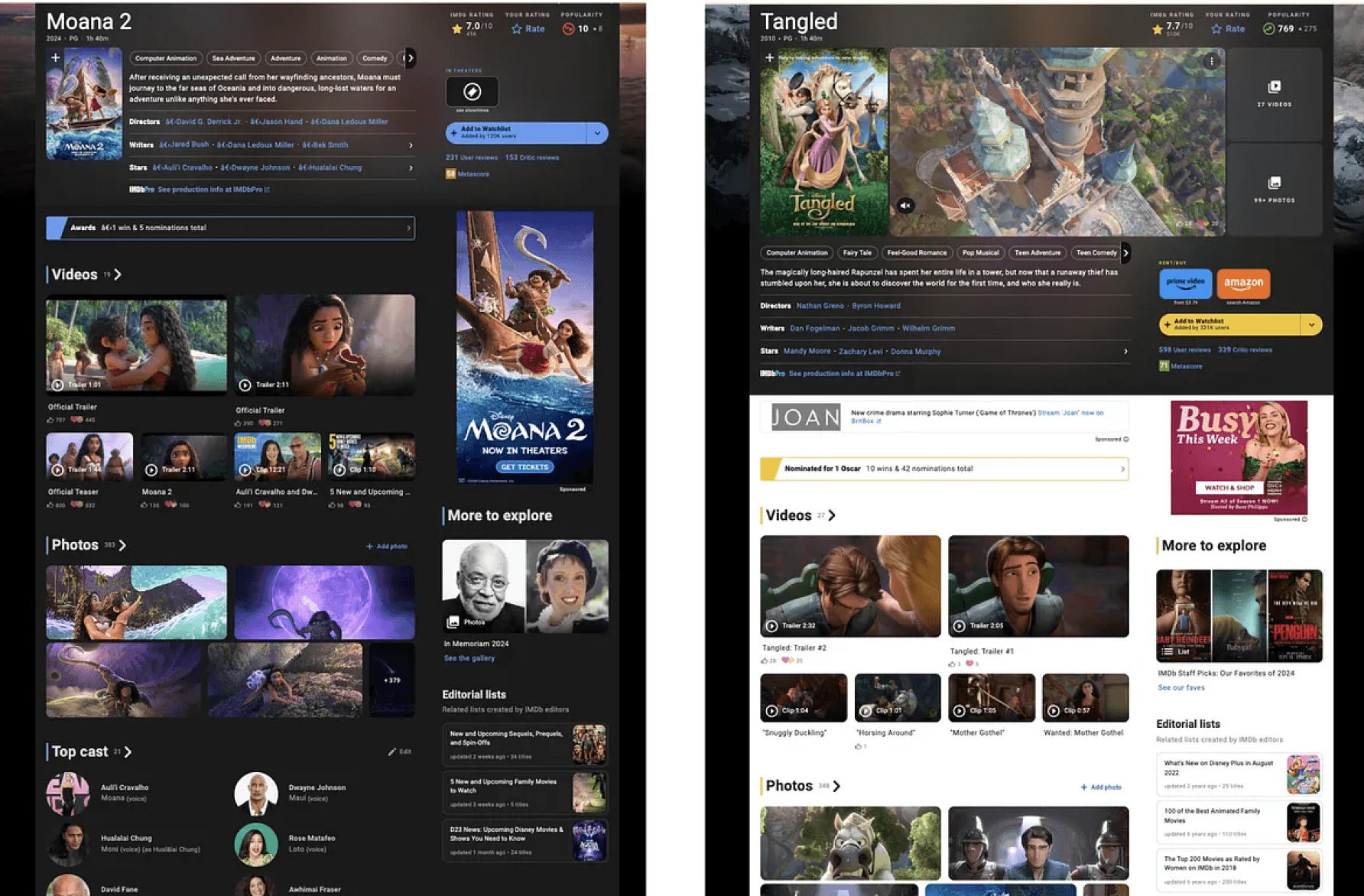Click the Edit pencil next to Top cast

tap(399, 752)
